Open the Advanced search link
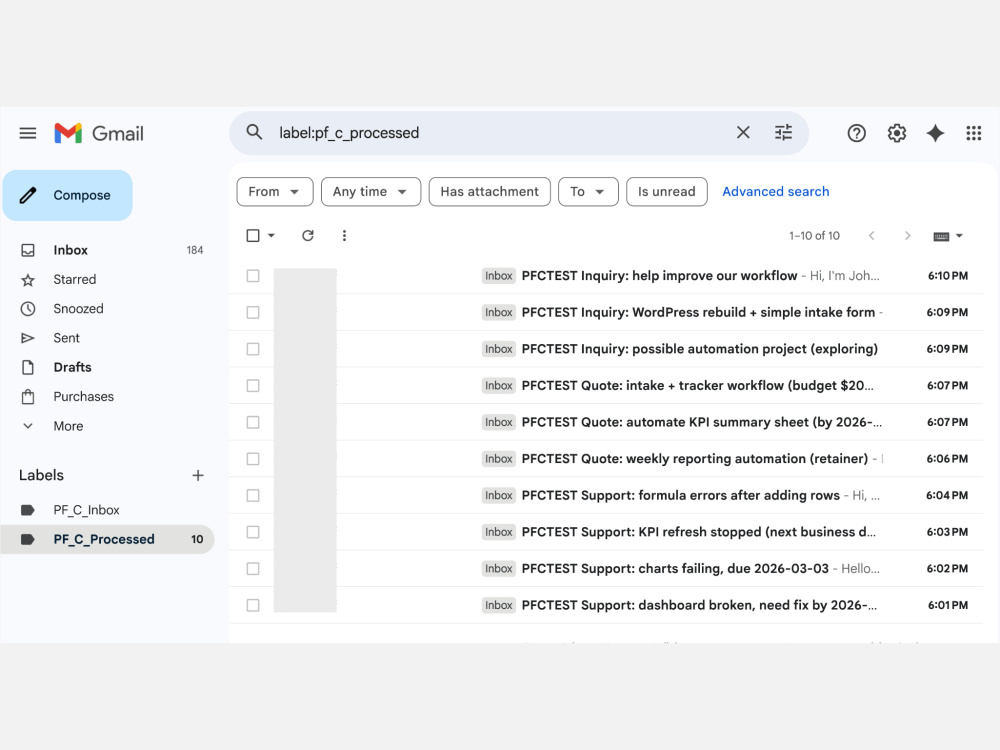Screen dimensions: 1000x750 (776, 192)
